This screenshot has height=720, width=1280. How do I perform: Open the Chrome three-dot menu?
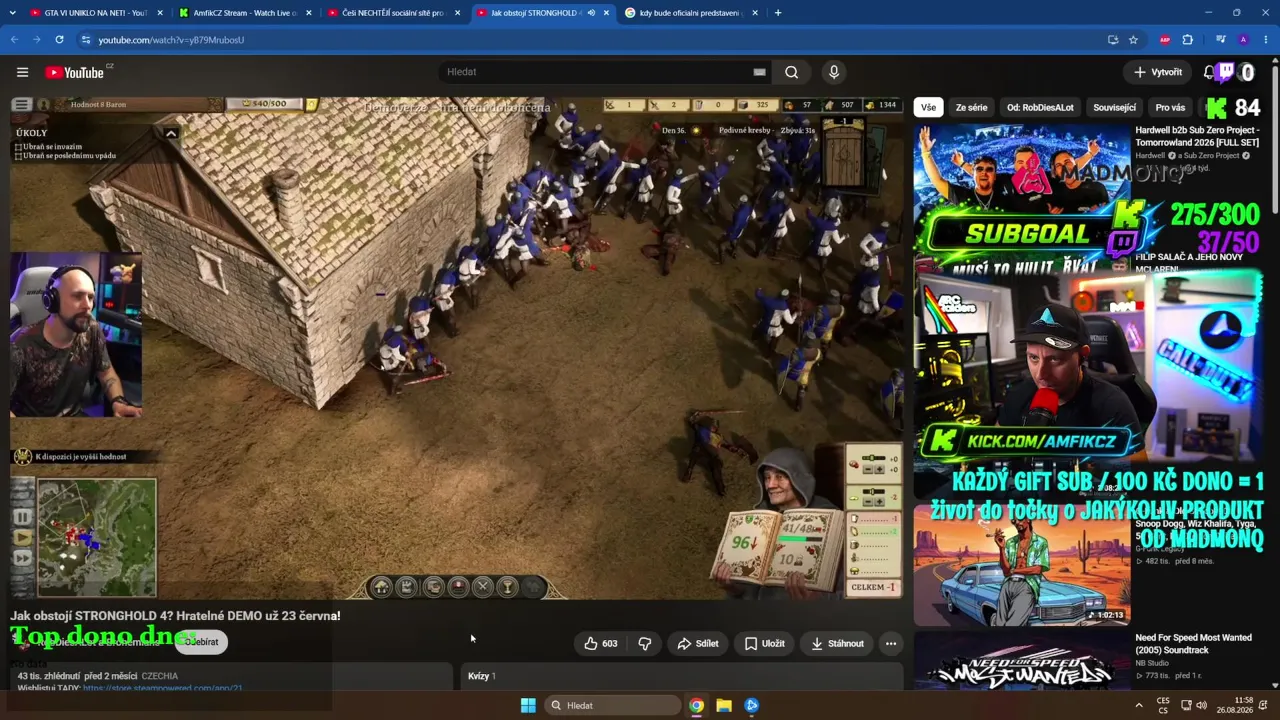pos(1266,40)
